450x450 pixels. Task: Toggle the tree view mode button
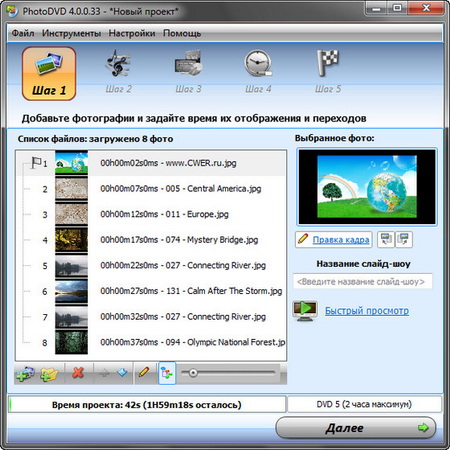(x=167, y=373)
